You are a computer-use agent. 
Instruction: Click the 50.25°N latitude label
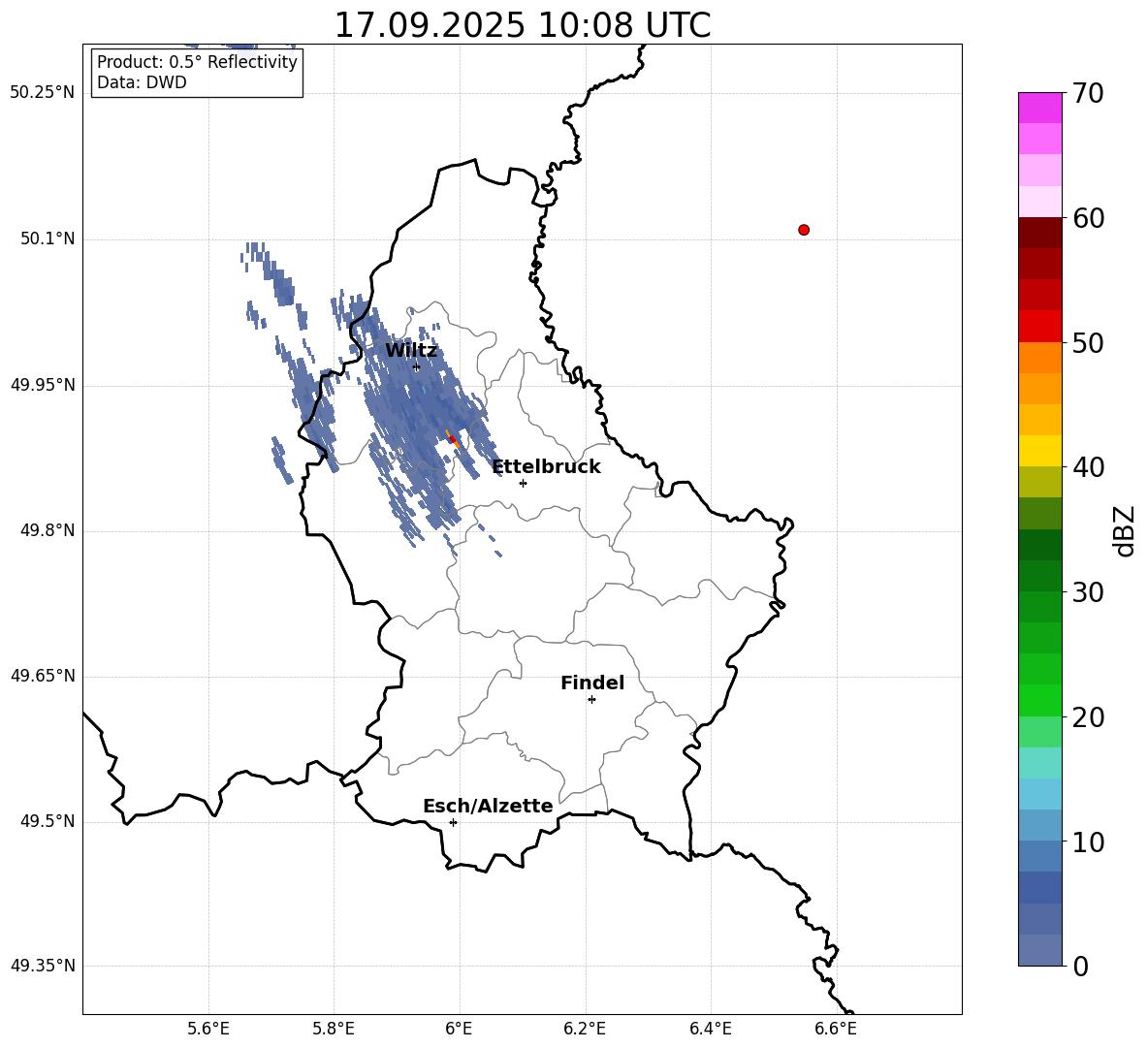(43, 93)
